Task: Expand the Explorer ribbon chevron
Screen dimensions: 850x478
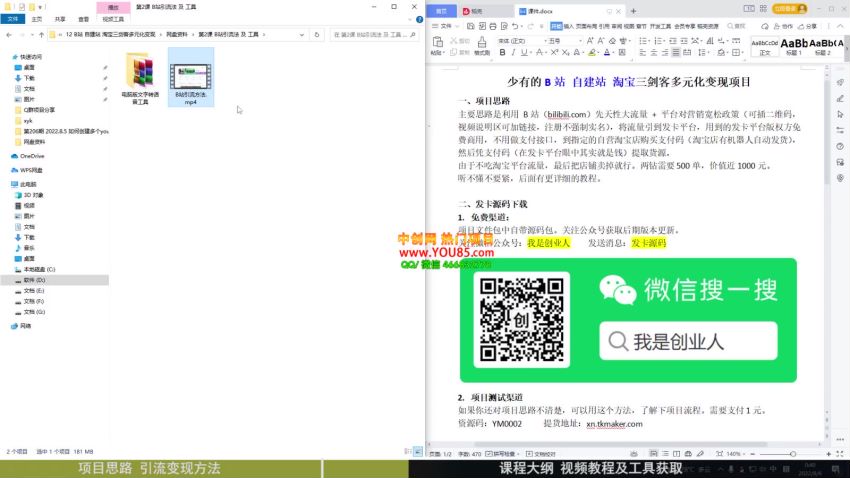Action: tap(410, 20)
